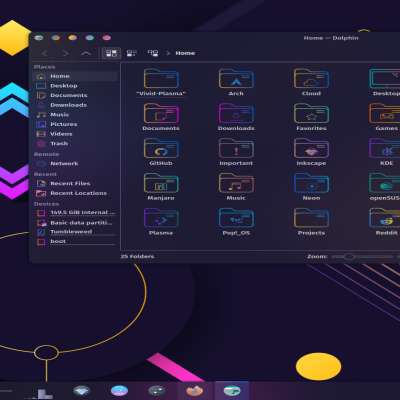Image resolution: width=400 pixels, height=400 pixels.
Task: Click the green window menu titlebar button
Action: pos(39,38)
